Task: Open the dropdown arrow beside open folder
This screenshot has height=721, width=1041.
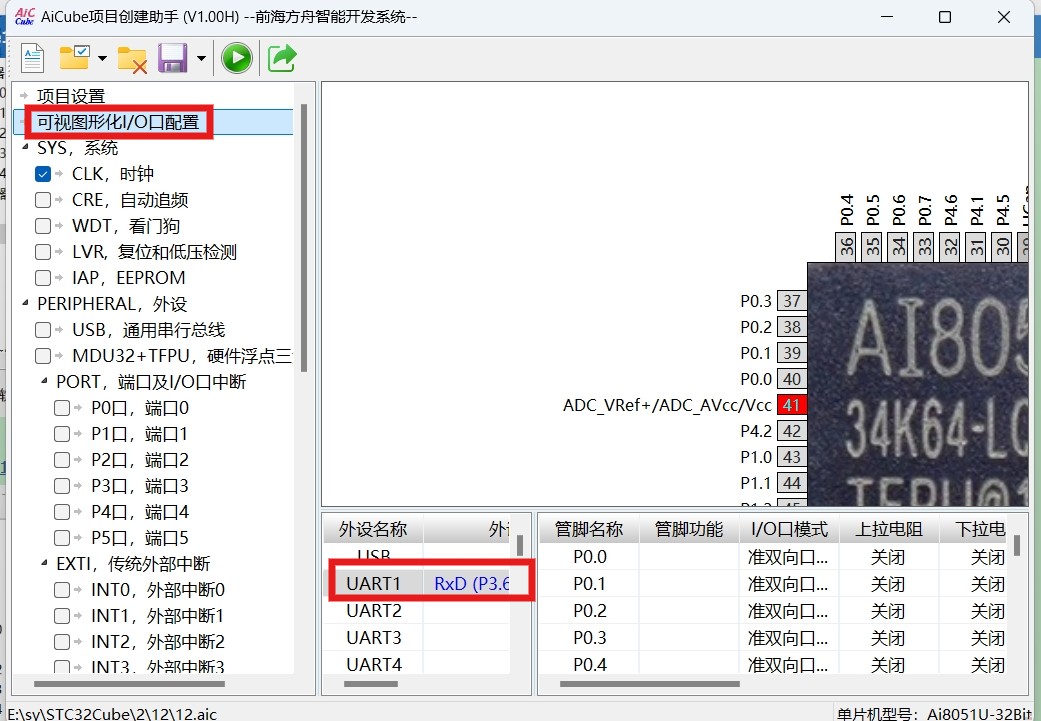Action: coord(102,58)
